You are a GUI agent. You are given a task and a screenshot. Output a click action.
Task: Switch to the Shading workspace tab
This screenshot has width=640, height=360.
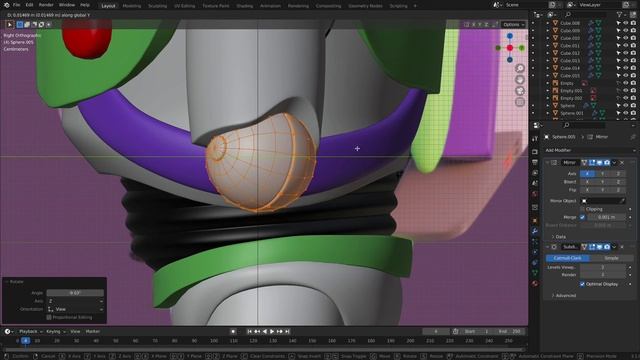coord(244,6)
